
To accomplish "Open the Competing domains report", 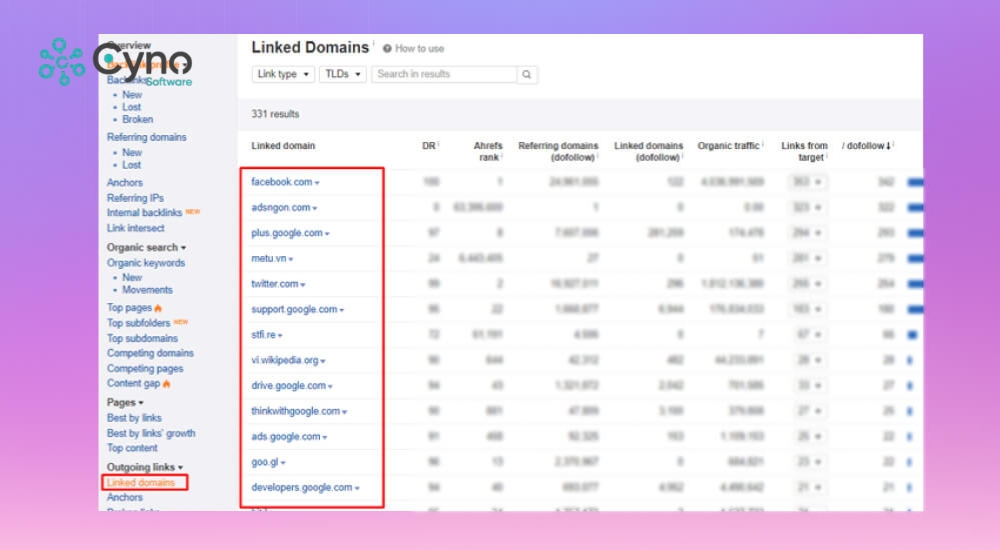I will 150,353.
